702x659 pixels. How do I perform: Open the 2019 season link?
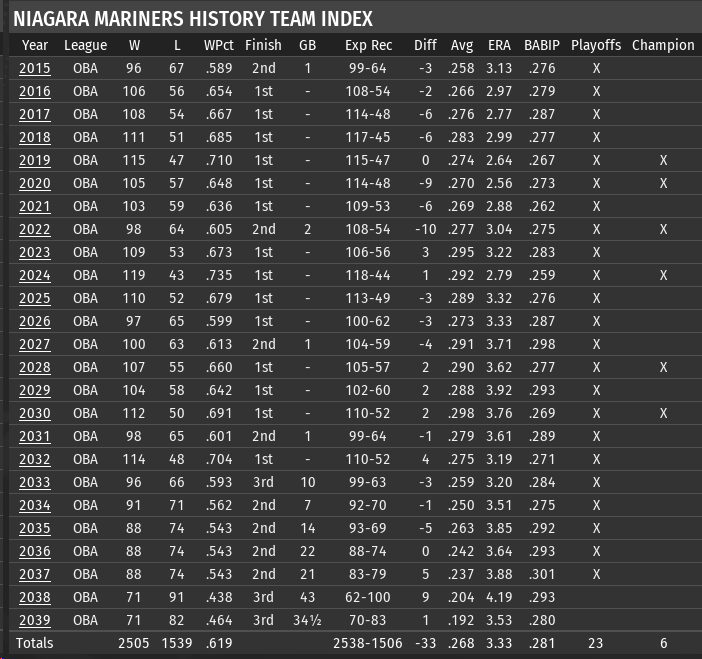tap(35, 160)
